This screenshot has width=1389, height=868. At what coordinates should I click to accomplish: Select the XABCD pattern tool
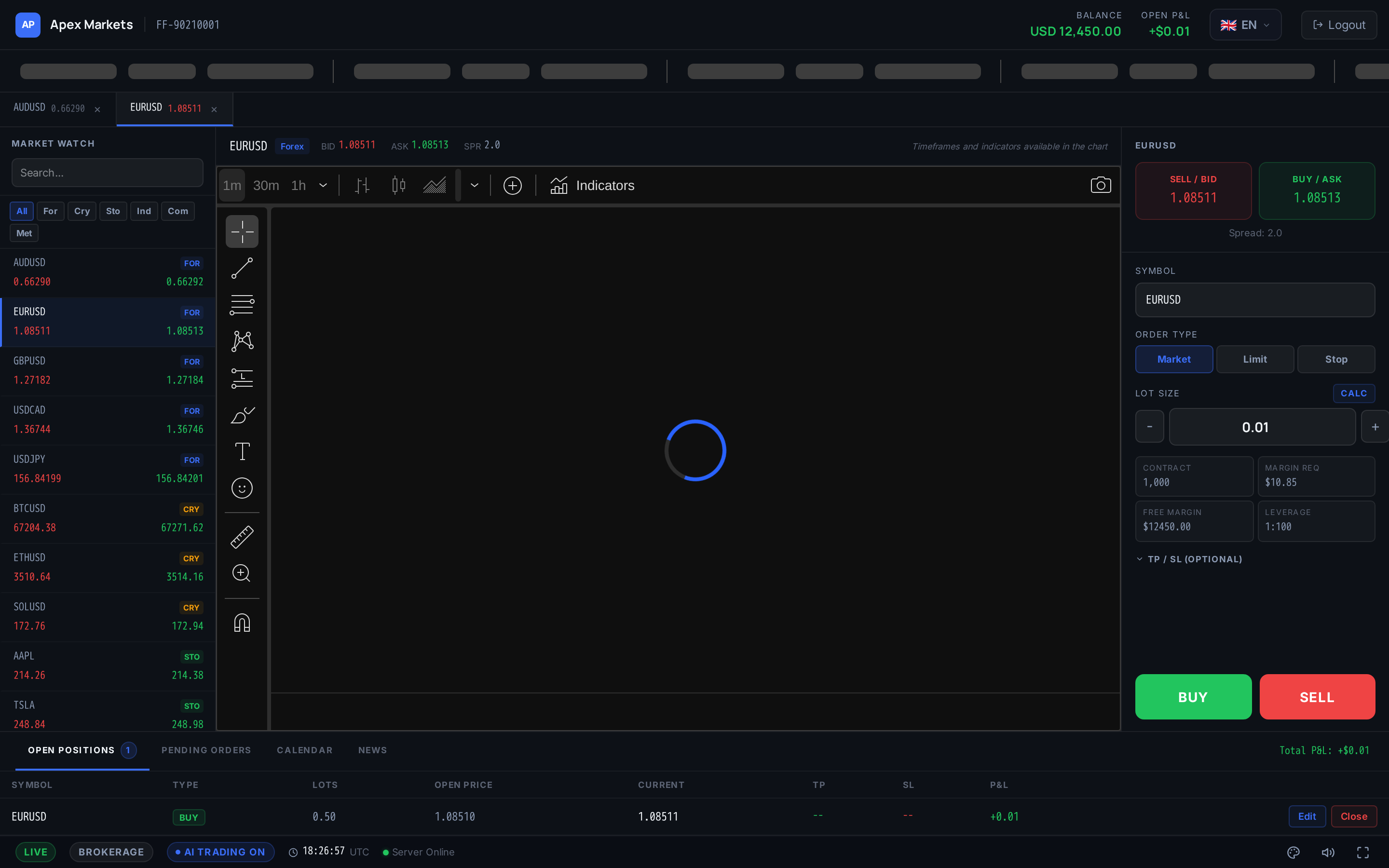242,341
